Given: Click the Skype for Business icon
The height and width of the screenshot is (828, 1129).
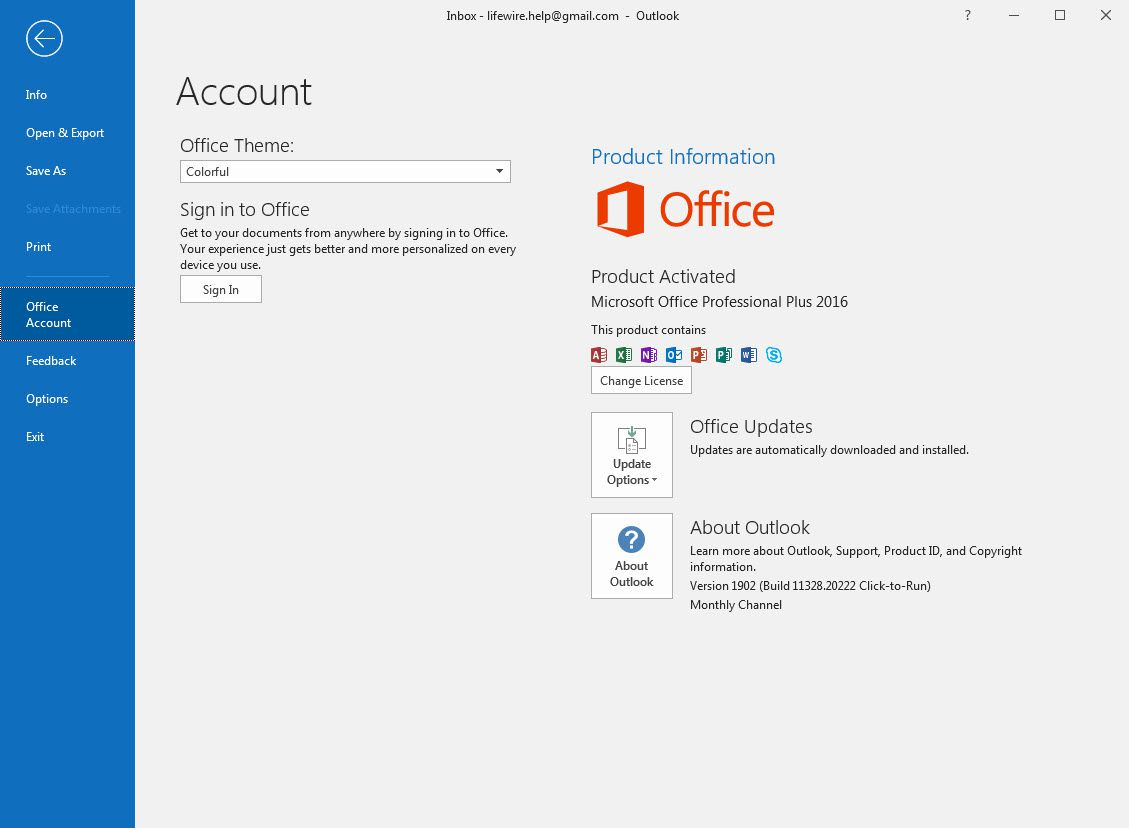Looking at the screenshot, I should click(x=774, y=355).
